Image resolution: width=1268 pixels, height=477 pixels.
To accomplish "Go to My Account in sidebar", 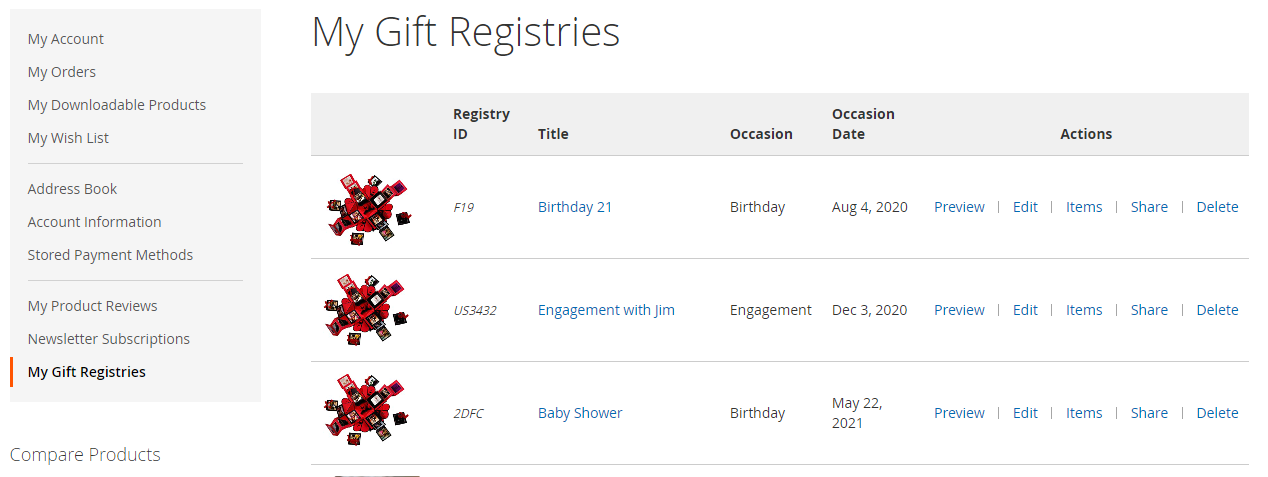I will click(66, 39).
